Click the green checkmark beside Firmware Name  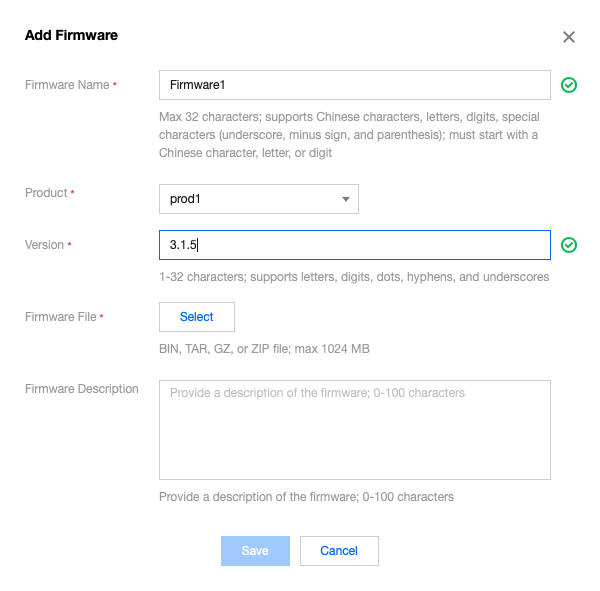[x=569, y=85]
